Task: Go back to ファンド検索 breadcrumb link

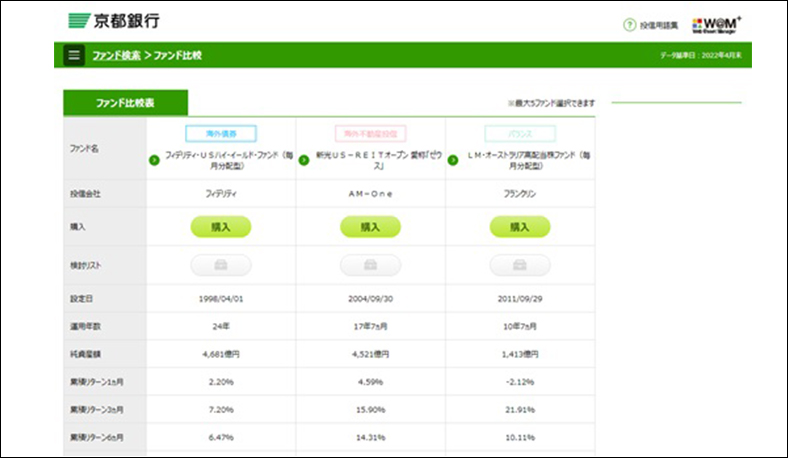Action: coord(116,55)
